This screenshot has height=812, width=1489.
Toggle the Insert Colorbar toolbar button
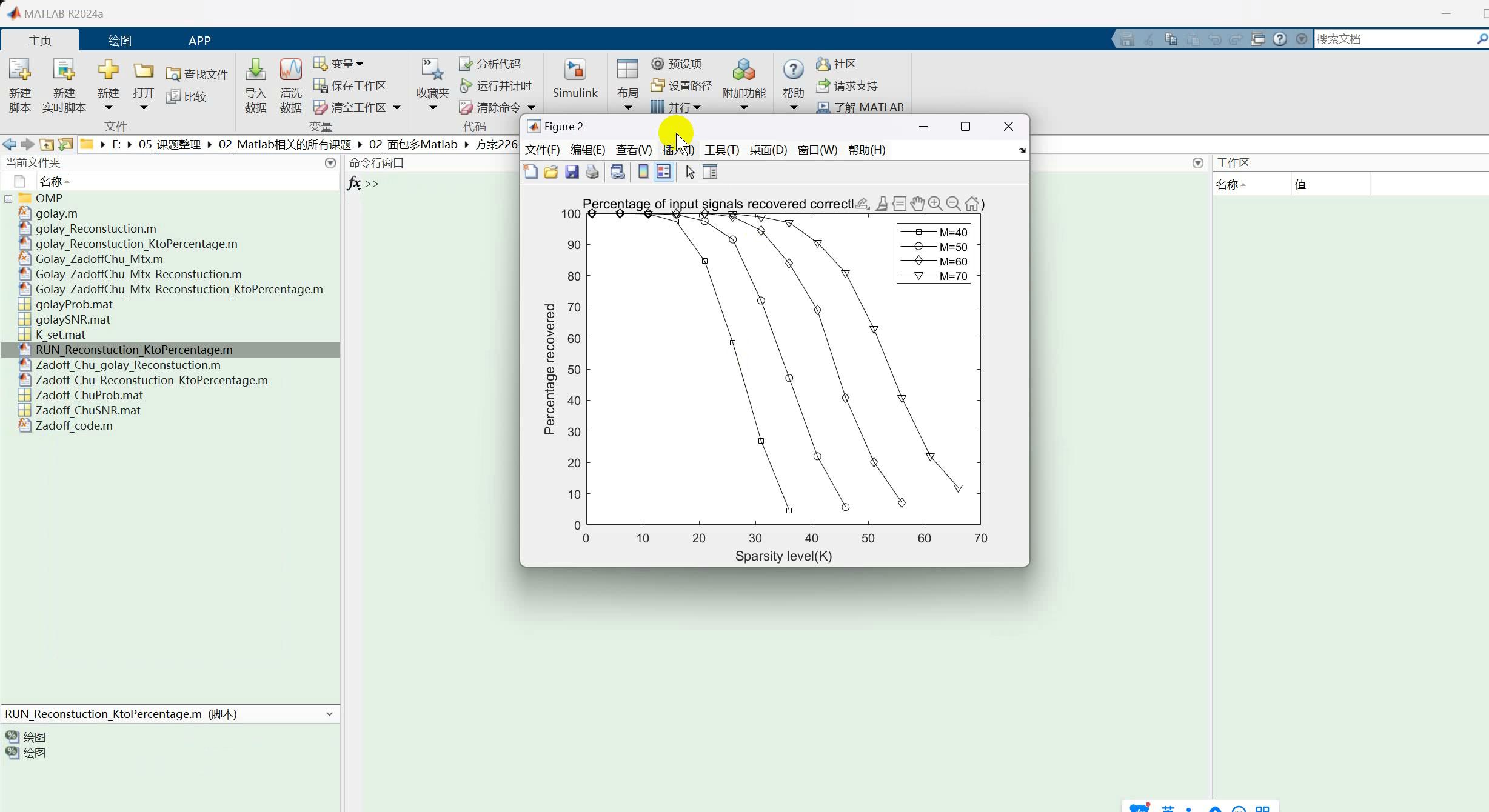(x=643, y=172)
